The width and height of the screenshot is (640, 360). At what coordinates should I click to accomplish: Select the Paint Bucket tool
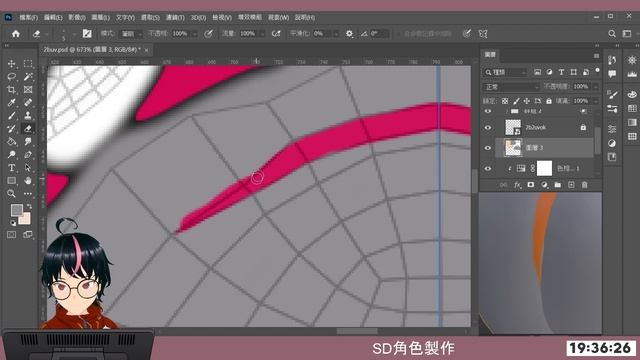tap(11, 142)
